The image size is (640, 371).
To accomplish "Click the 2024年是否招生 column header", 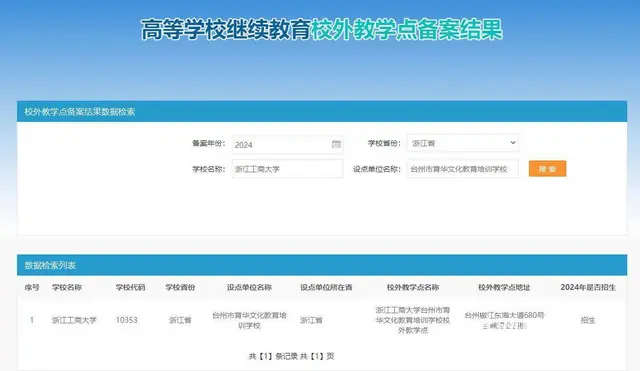I will [588, 287].
